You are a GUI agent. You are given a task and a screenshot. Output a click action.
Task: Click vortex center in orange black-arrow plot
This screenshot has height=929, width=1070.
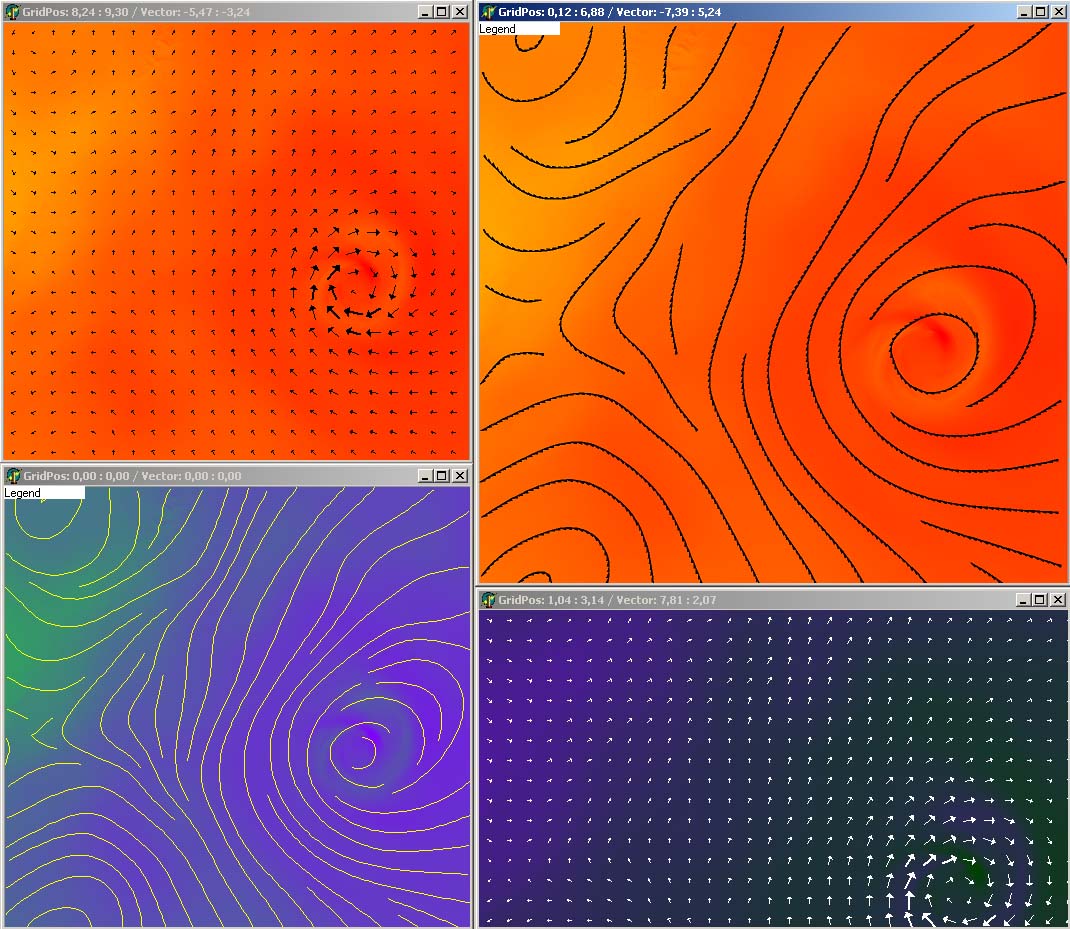364,272
